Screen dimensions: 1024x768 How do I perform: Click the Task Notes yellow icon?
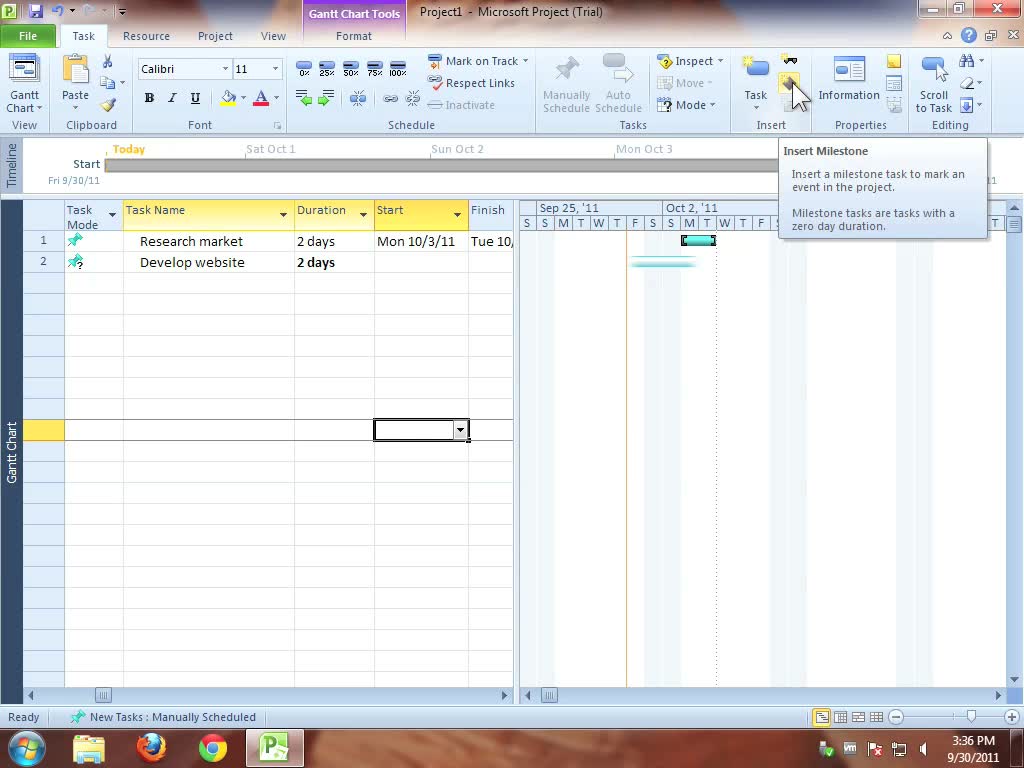pos(894,62)
